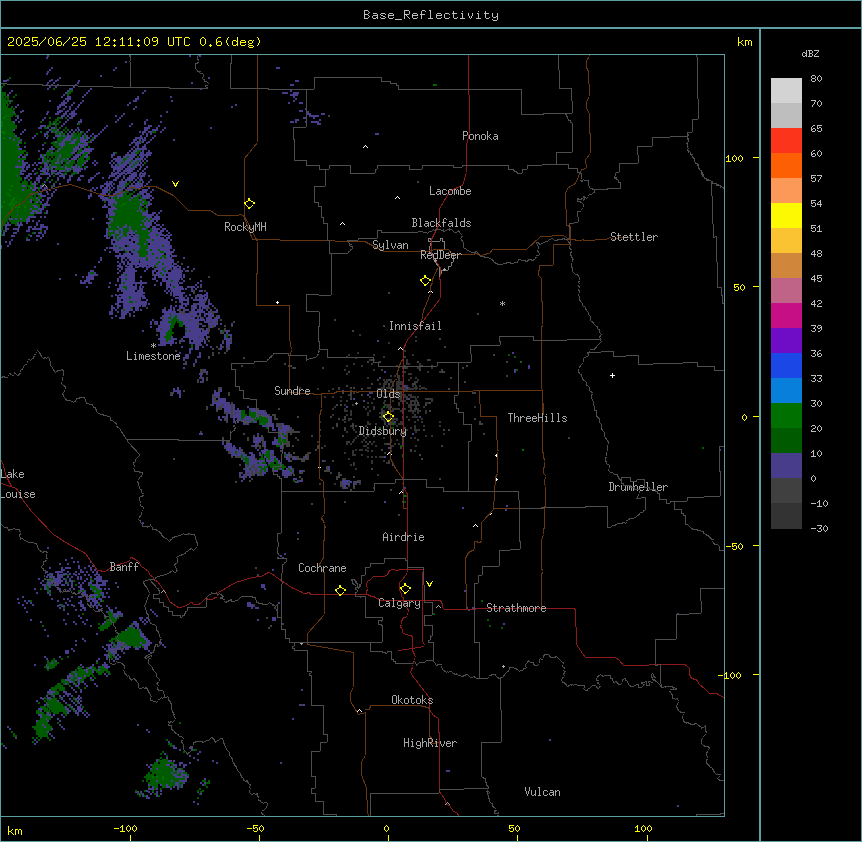Click the Cochrane label
The height and width of the screenshot is (842, 862).
point(322,568)
